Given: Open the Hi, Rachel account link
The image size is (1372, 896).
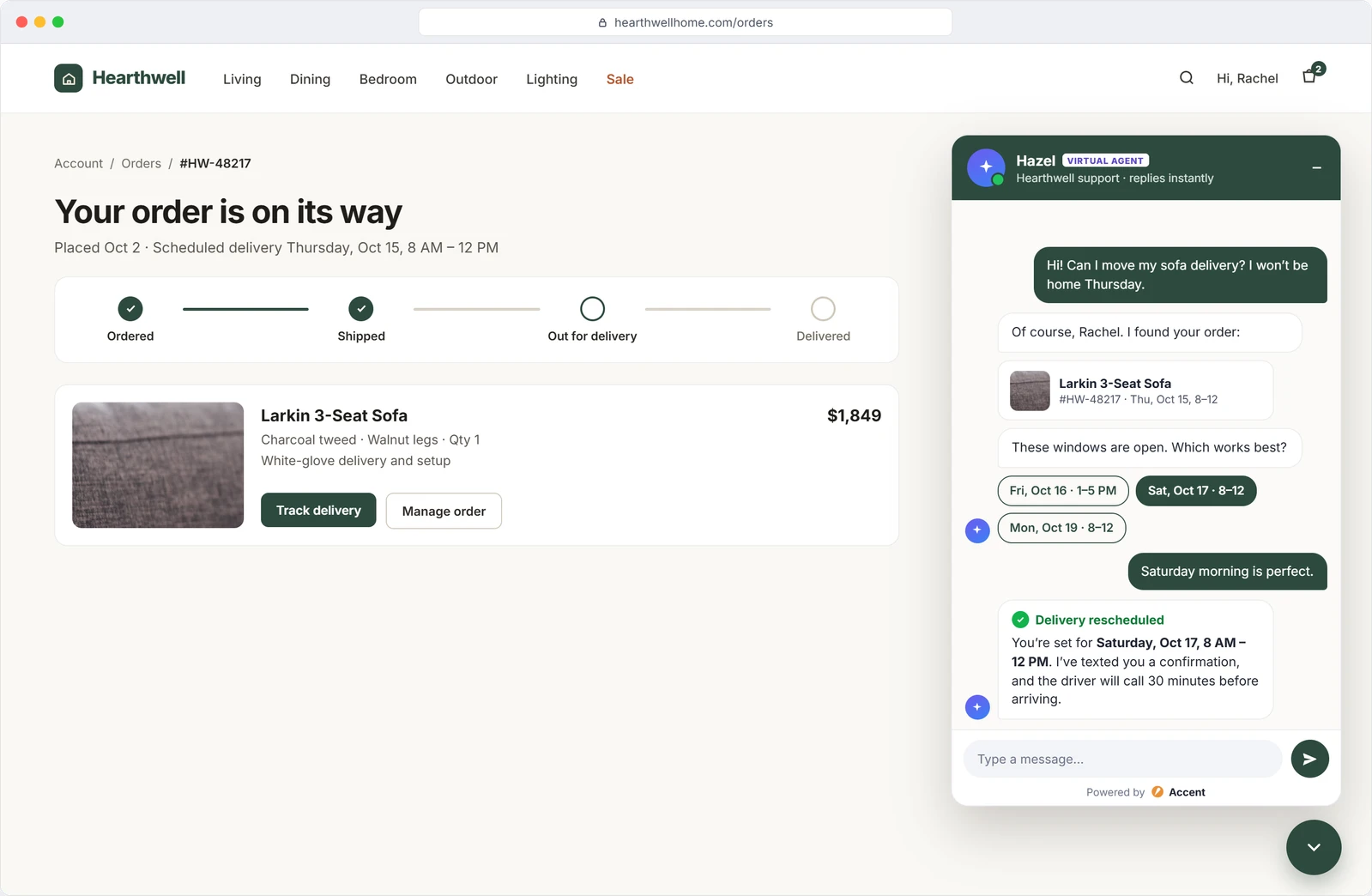Looking at the screenshot, I should coord(1247,78).
